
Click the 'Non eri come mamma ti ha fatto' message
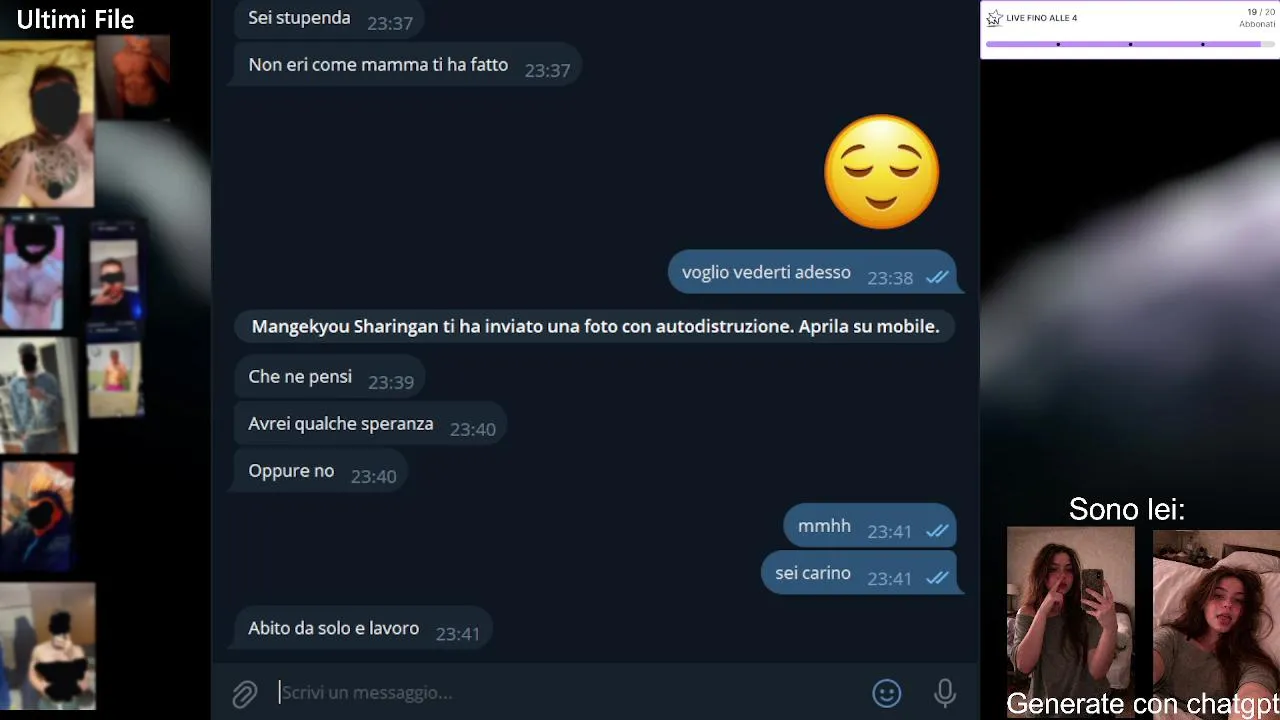pyautogui.click(x=406, y=65)
